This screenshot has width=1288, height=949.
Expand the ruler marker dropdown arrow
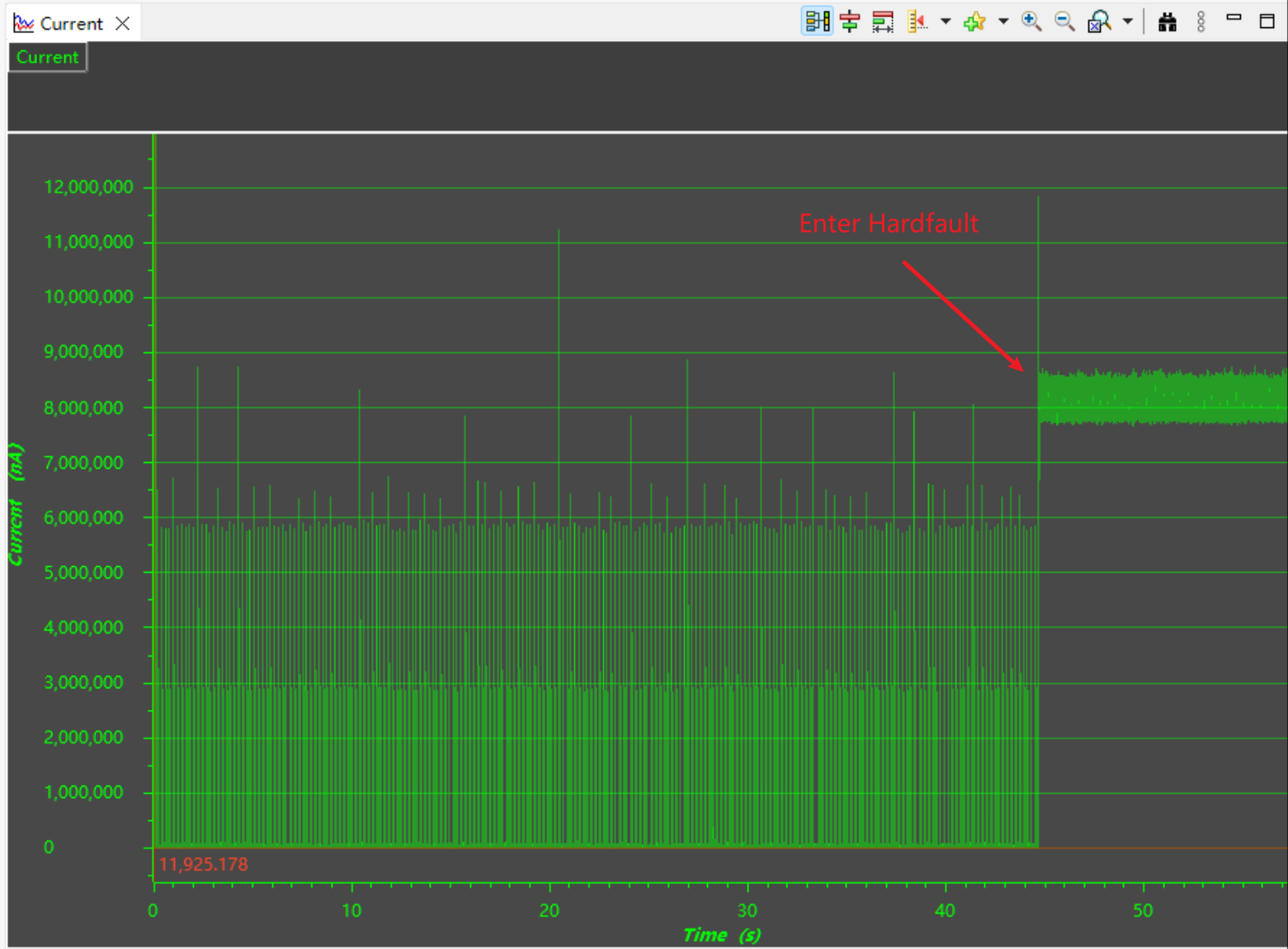tap(946, 21)
